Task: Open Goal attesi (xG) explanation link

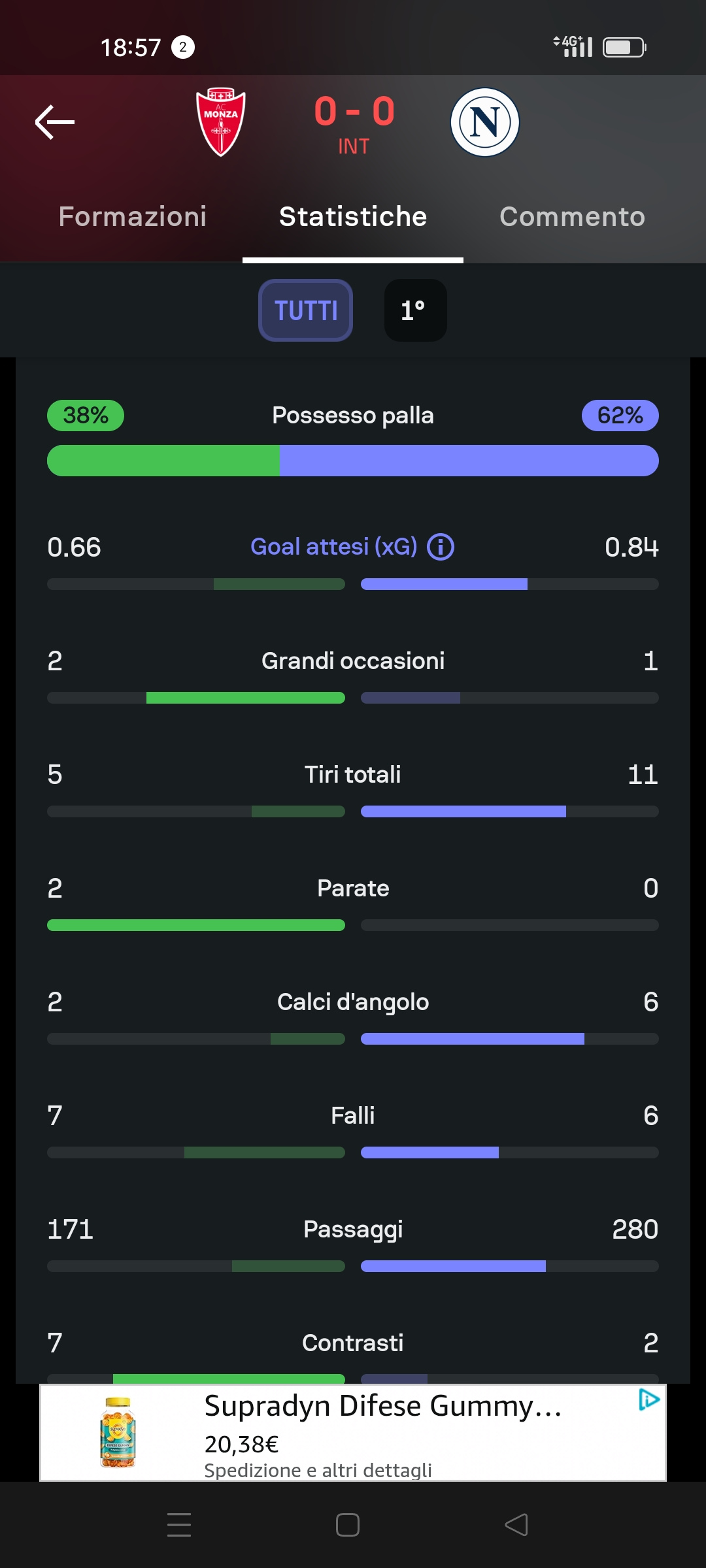Action: (334, 547)
